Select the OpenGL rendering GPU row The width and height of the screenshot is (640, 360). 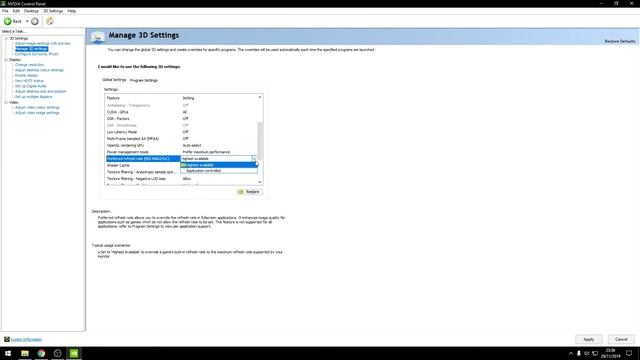(182, 145)
